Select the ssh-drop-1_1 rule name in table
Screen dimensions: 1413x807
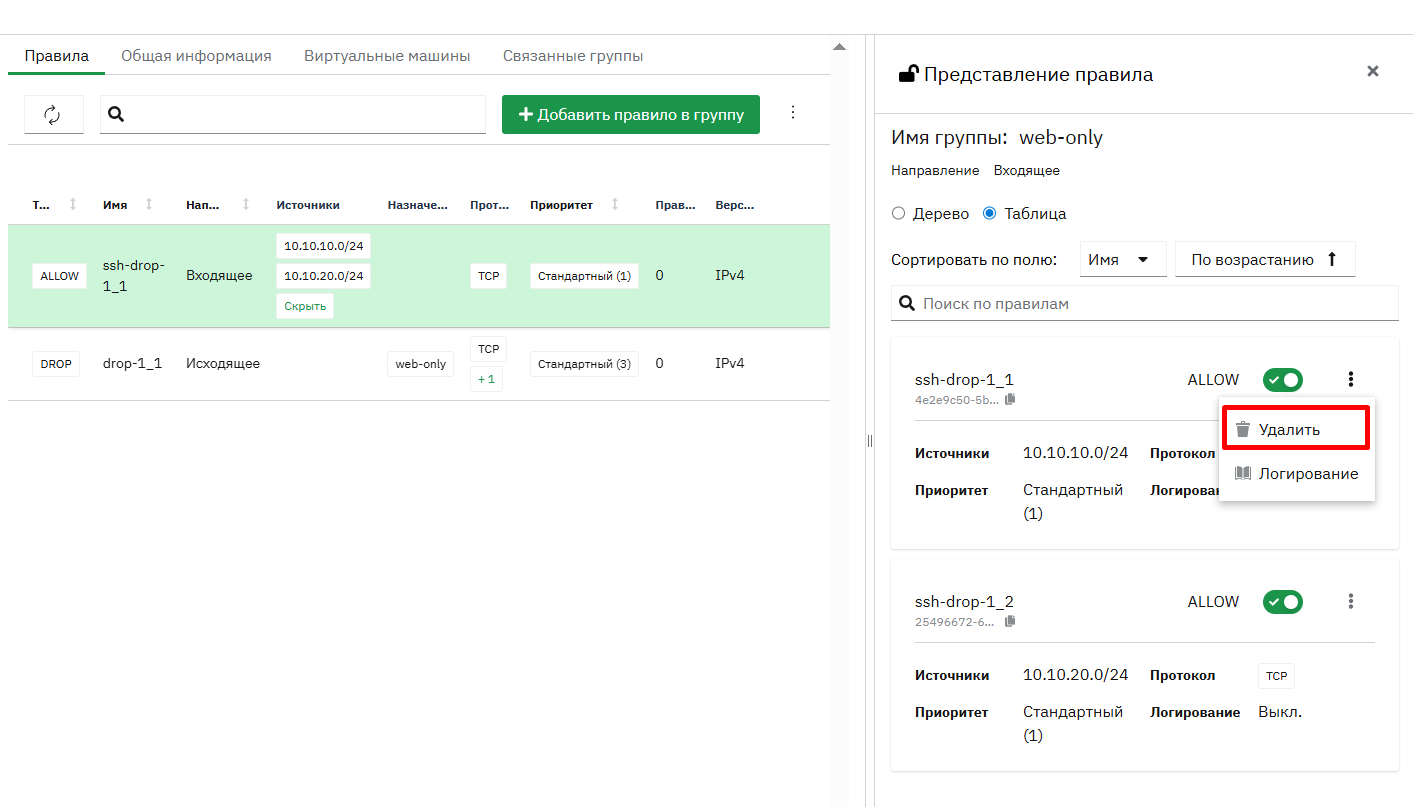(134, 276)
